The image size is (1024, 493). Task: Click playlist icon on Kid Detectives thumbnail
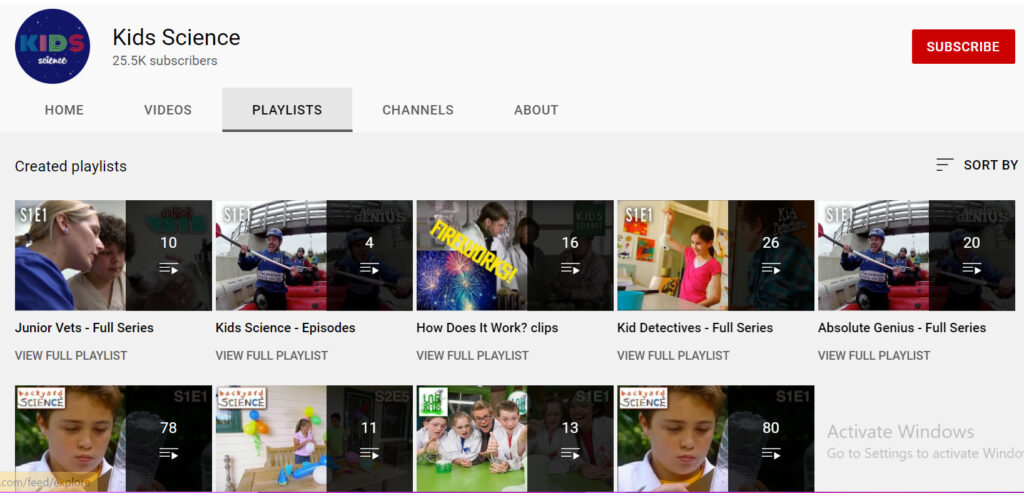point(771,269)
